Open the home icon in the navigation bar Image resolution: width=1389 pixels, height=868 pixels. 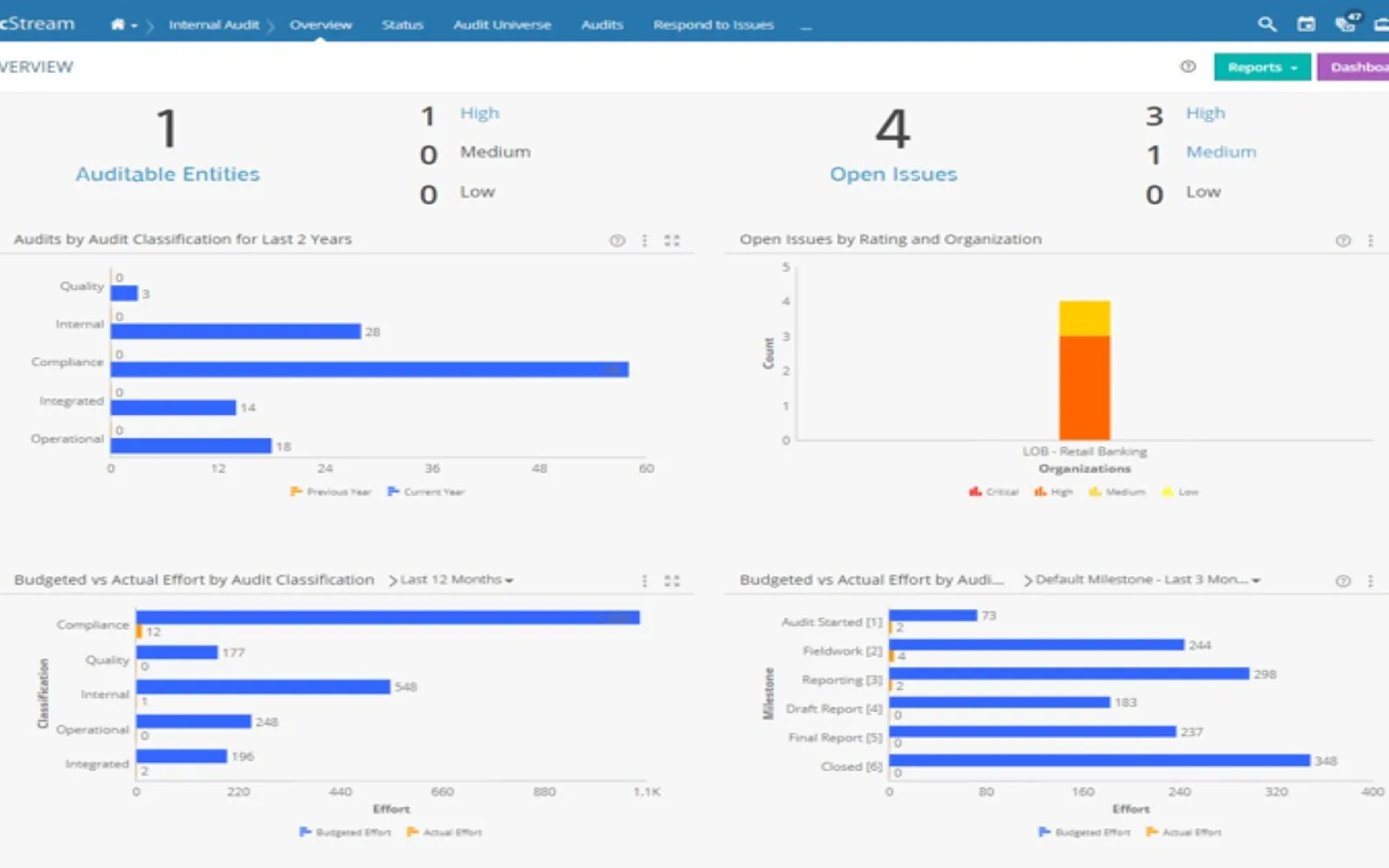coord(117,24)
